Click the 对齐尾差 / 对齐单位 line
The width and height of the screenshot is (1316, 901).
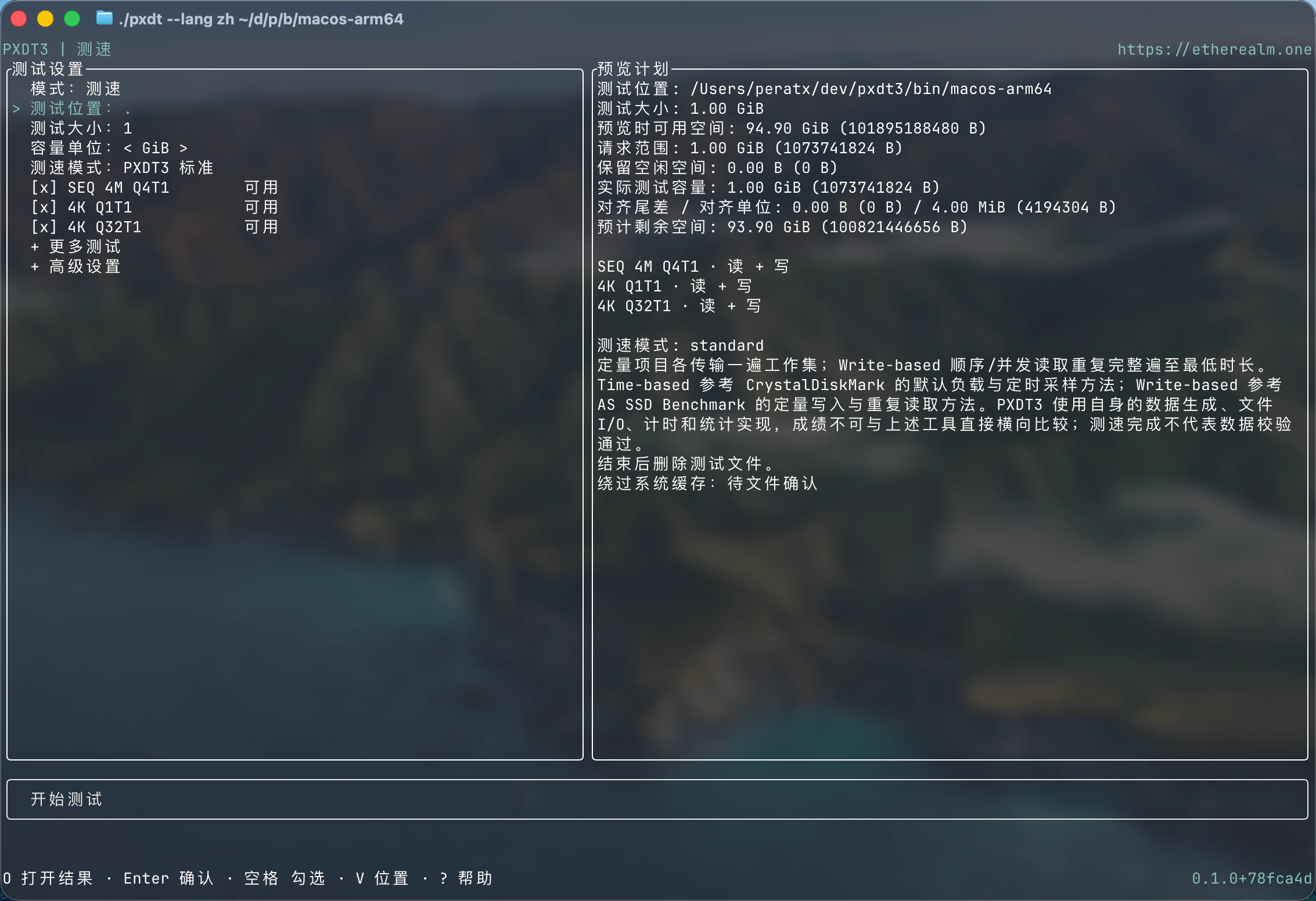point(857,207)
